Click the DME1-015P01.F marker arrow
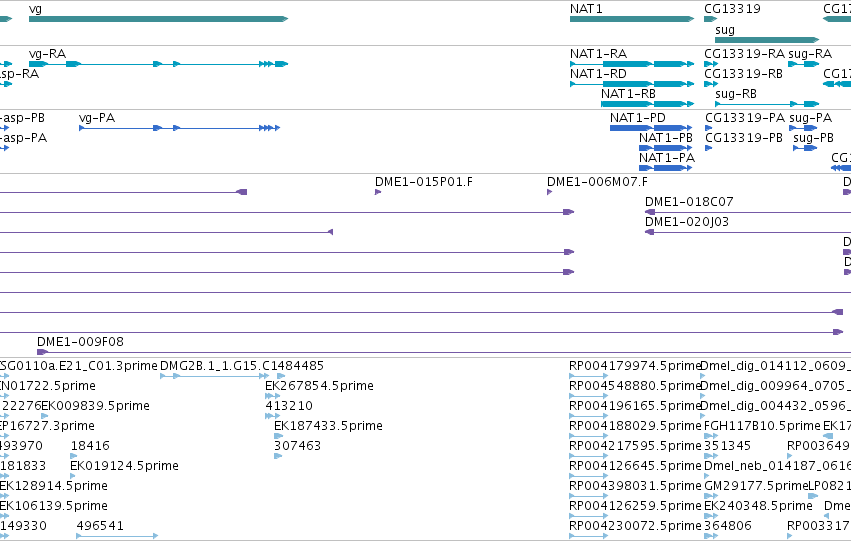The image size is (851, 541). coord(378,192)
